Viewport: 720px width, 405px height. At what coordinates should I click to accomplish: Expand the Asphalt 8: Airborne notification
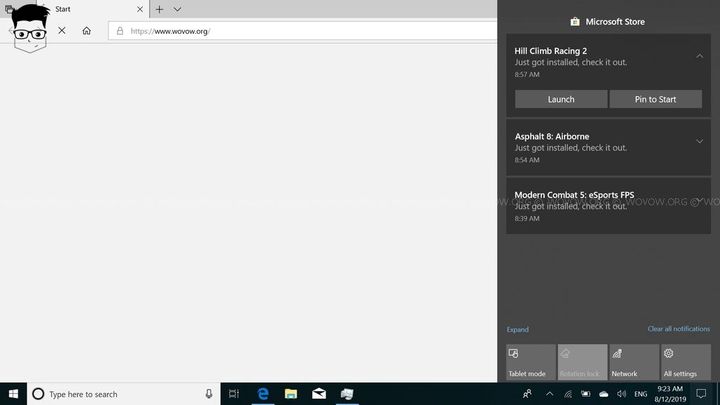click(x=699, y=141)
